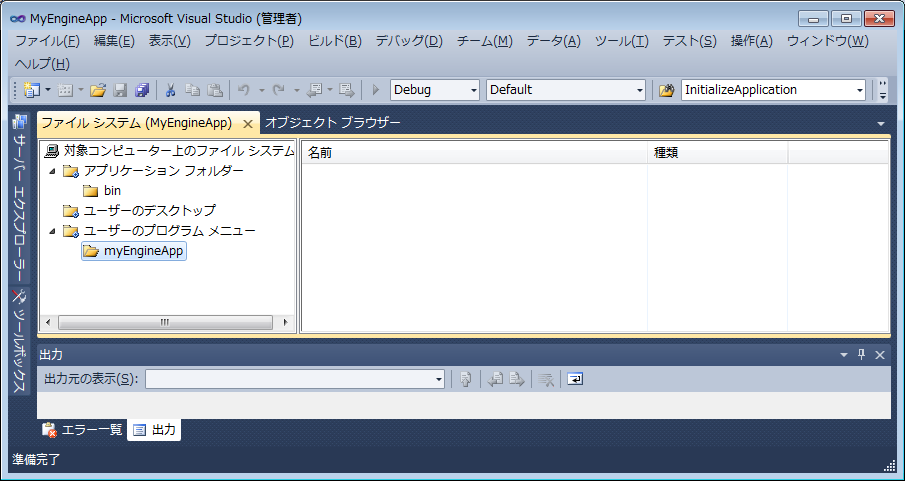Screen dimensions: 905x481
Task: Open the プロジェクト(P) menu
Action: click(x=249, y=41)
